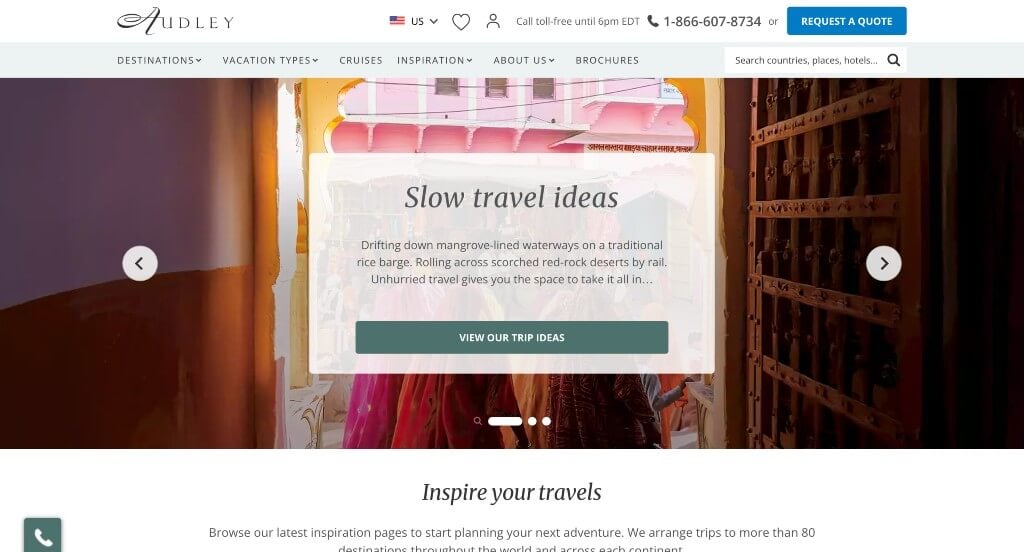Select the third carousel dot indicator
The image size is (1024, 552).
coord(546,421)
